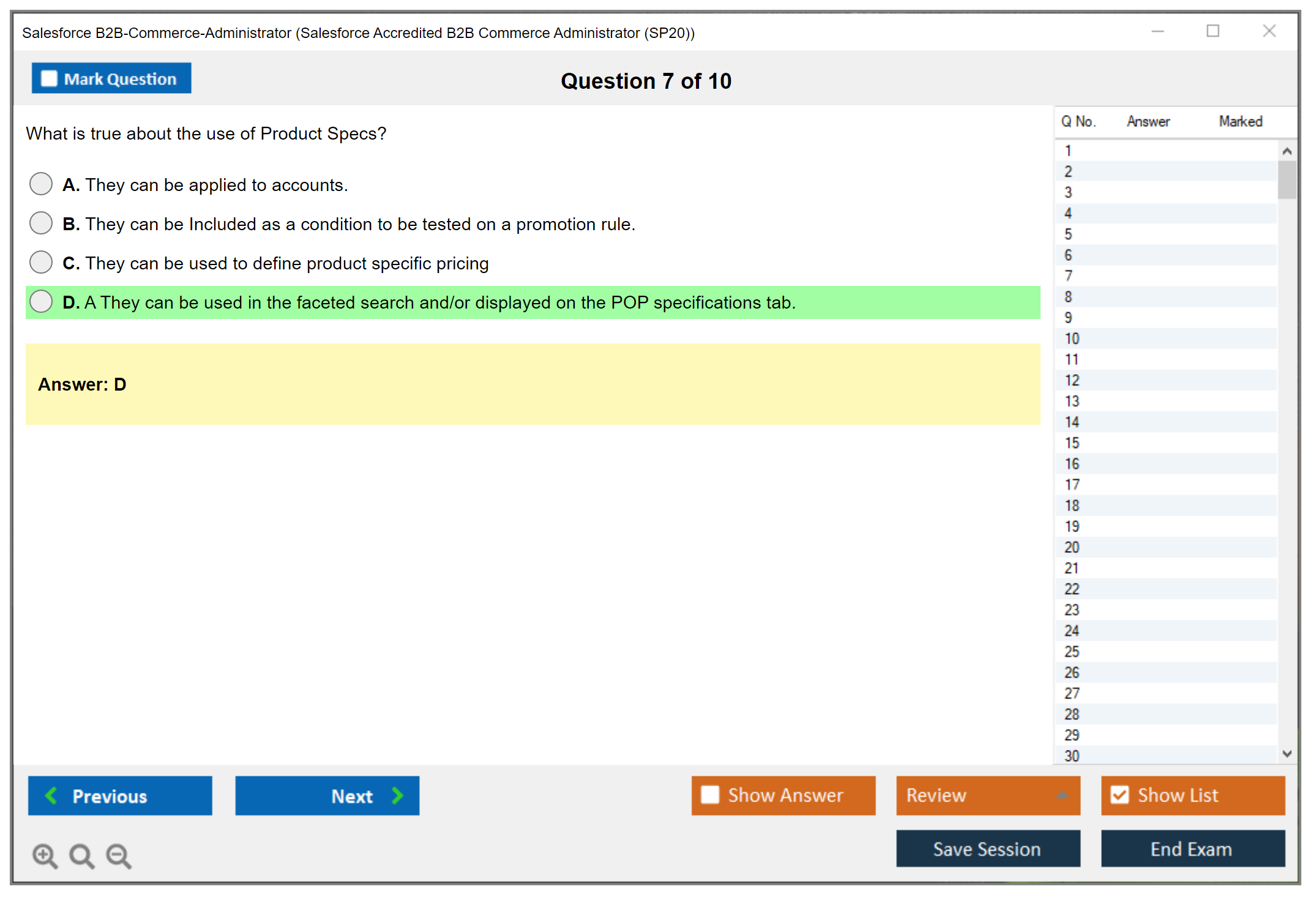Jump to question 15 in list
1316x900 pixels.
point(1072,443)
